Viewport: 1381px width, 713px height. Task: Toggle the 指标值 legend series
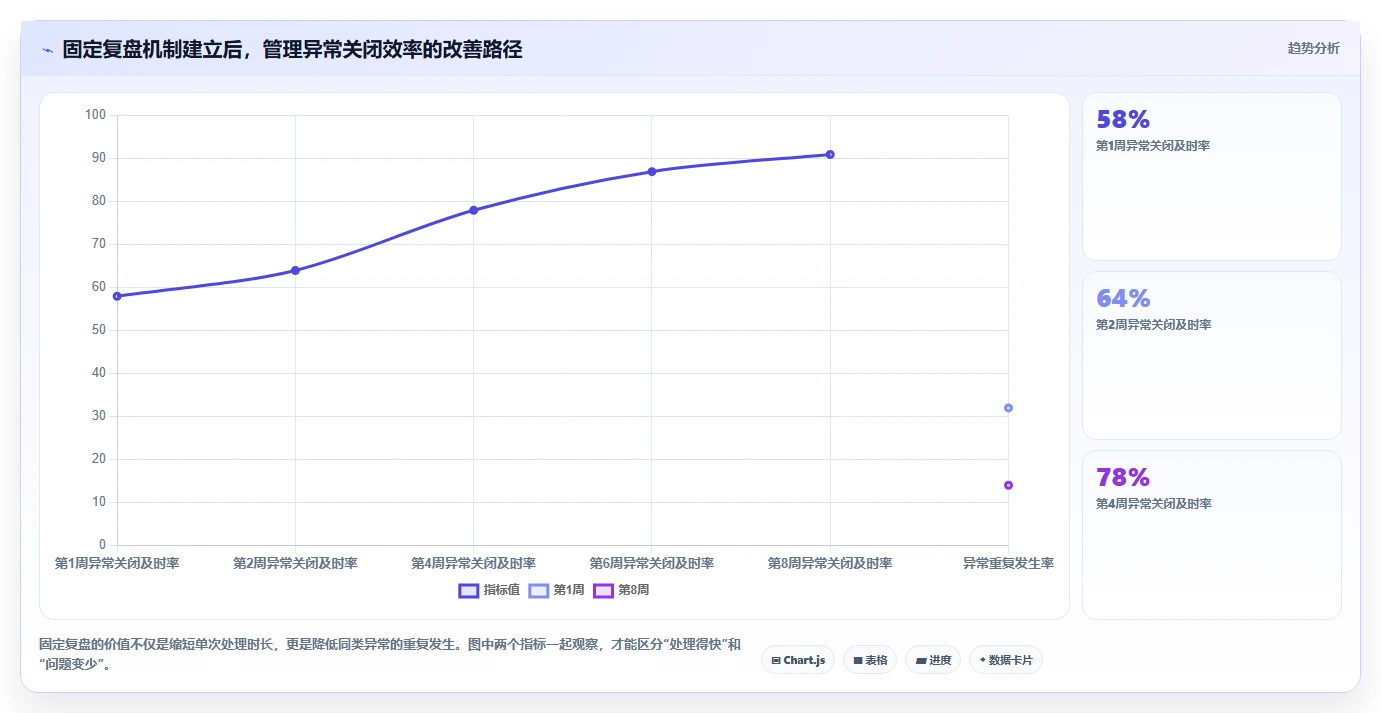click(x=489, y=590)
